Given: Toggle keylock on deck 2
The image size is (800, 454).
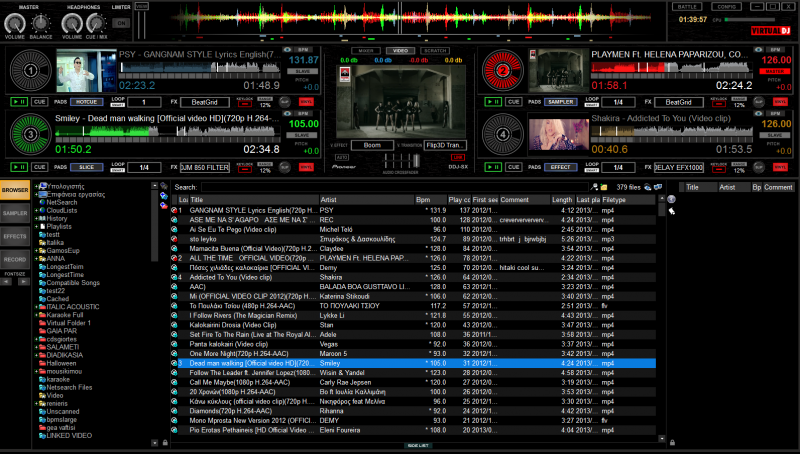Looking at the screenshot, I should (x=719, y=104).
